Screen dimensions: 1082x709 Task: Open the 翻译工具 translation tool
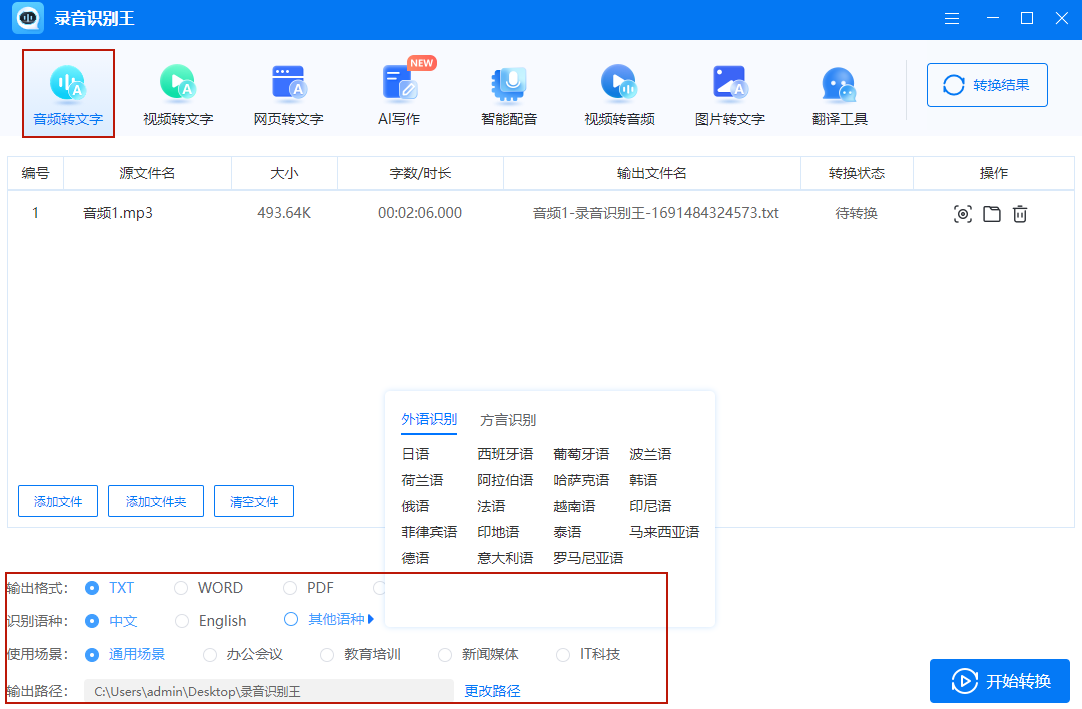click(840, 95)
